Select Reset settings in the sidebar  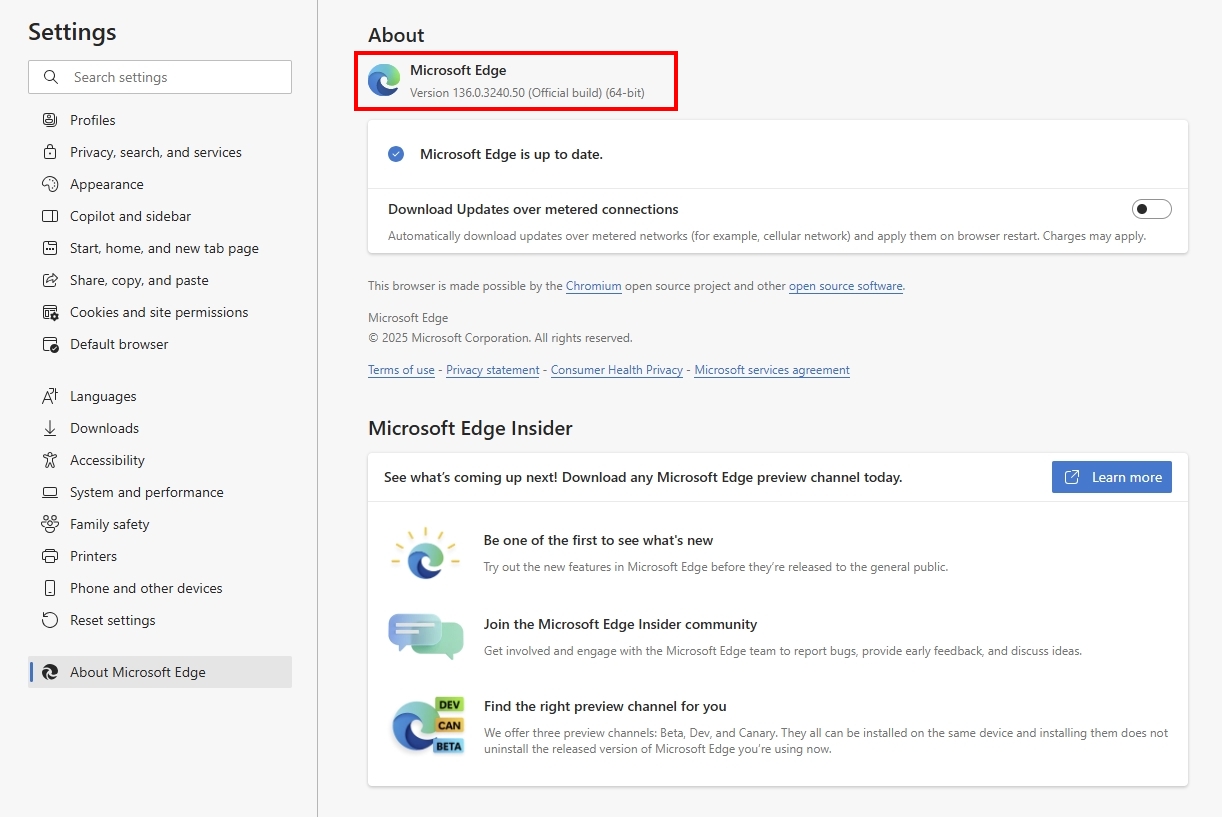pyautogui.click(x=160, y=620)
